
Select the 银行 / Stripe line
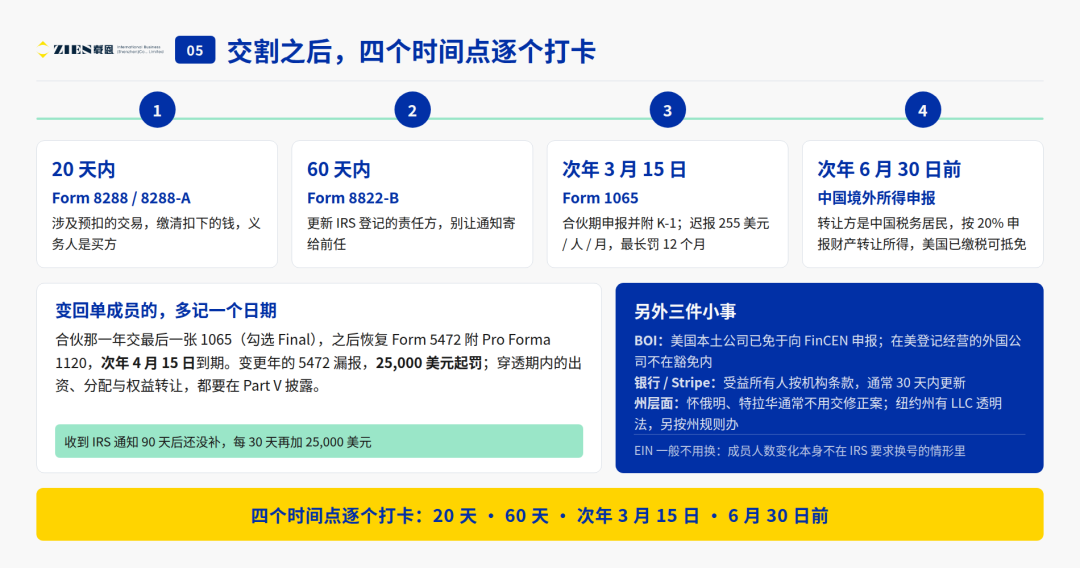tap(800, 383)
